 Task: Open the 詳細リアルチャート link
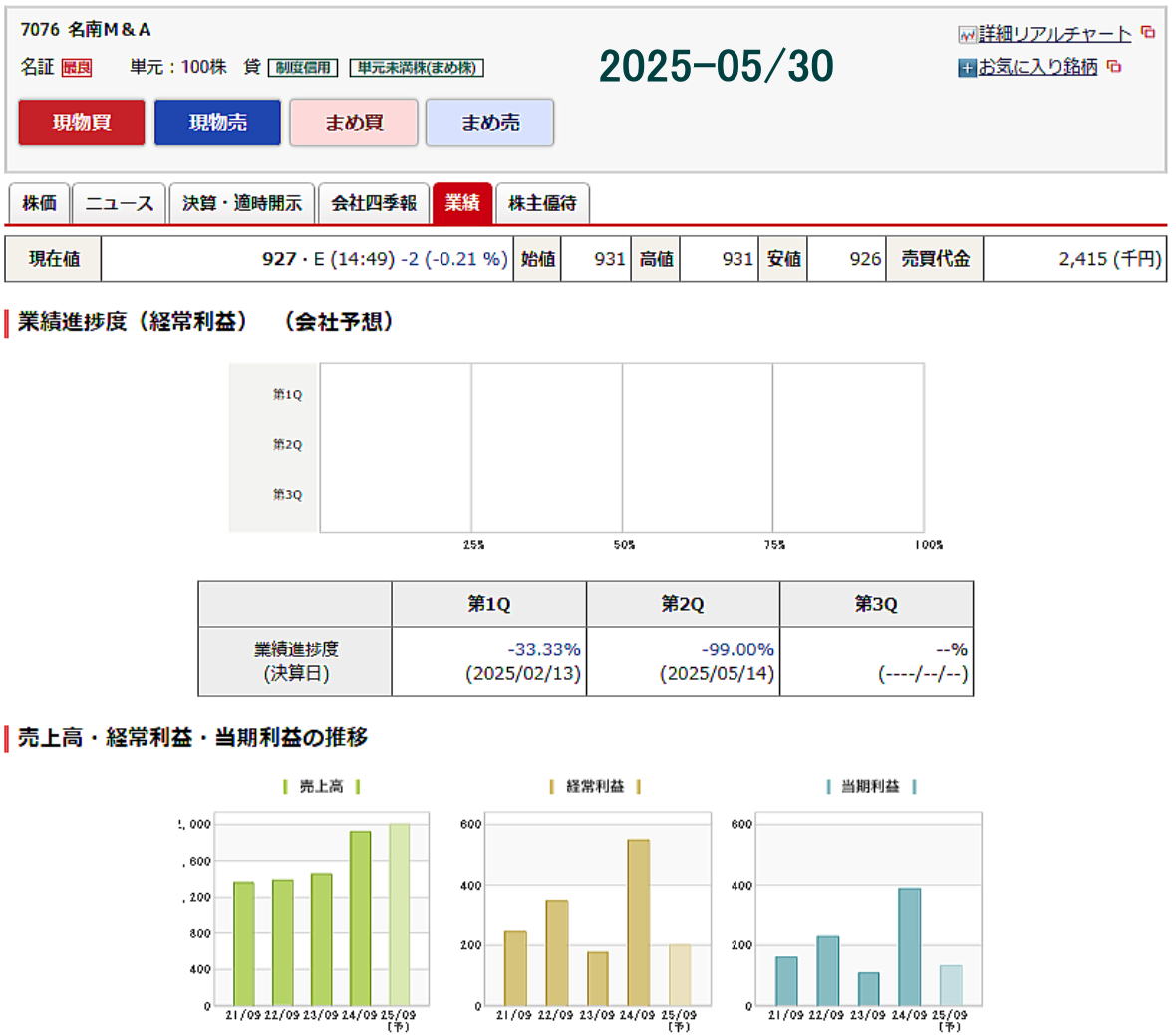click(x=1054, y=34)
